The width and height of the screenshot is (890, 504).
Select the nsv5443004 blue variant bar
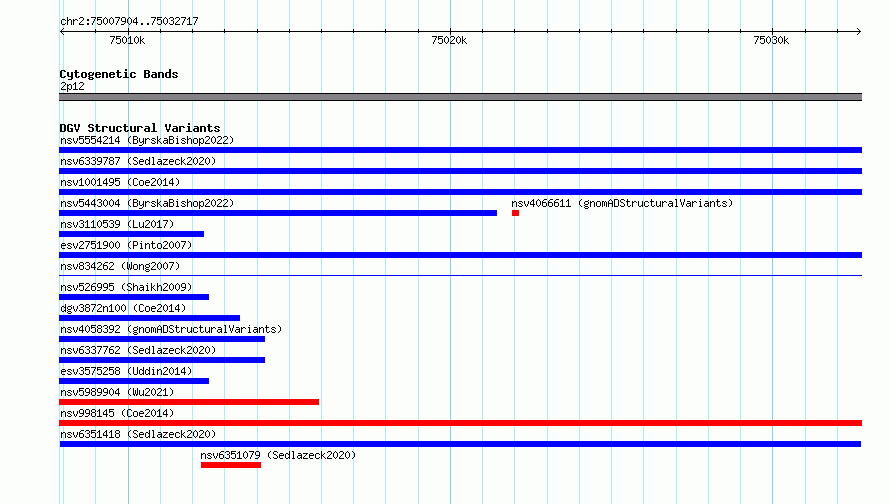pyautogui.click(x=278, y=213)
